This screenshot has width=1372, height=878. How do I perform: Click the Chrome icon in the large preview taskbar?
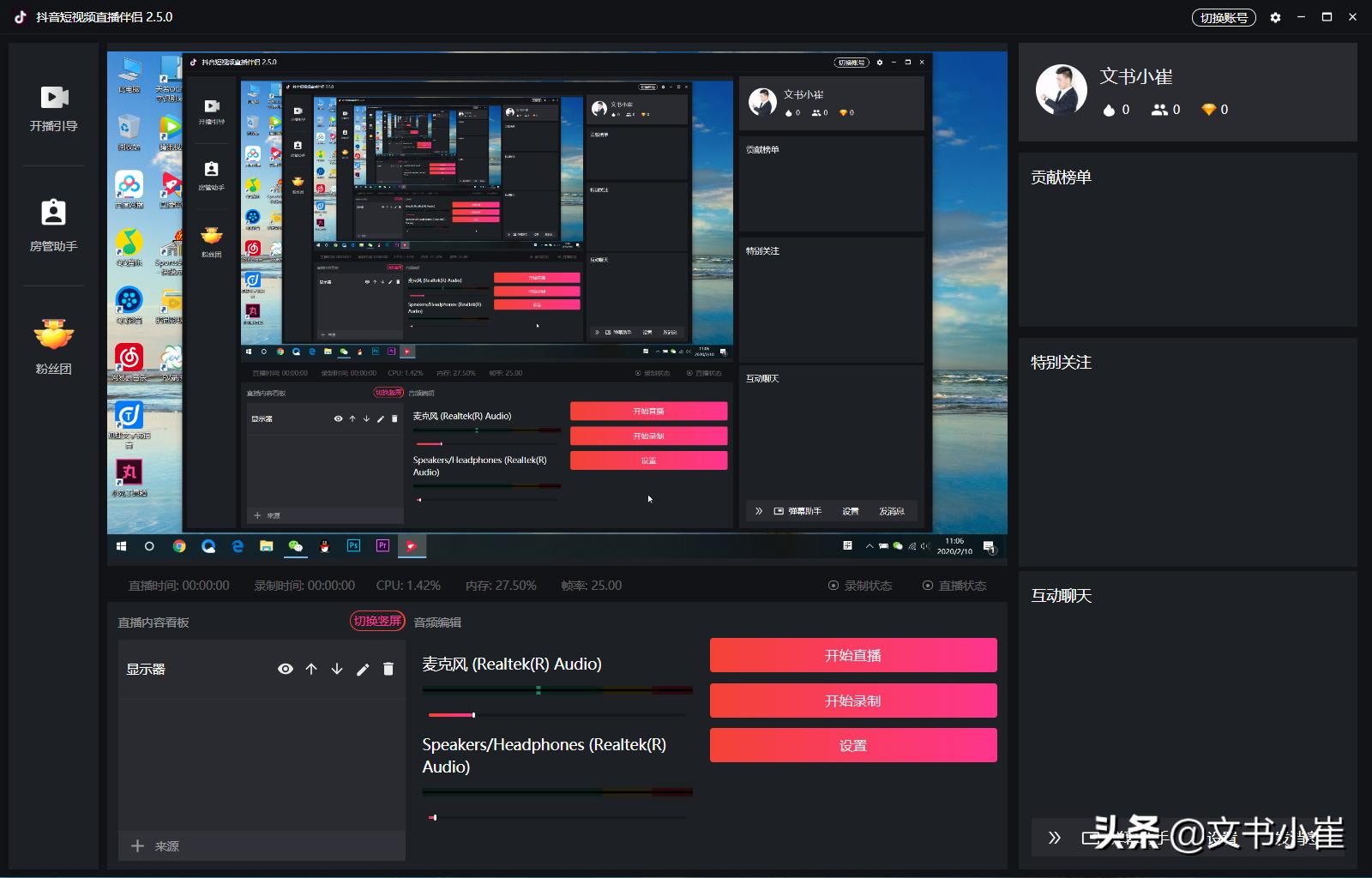179,546
